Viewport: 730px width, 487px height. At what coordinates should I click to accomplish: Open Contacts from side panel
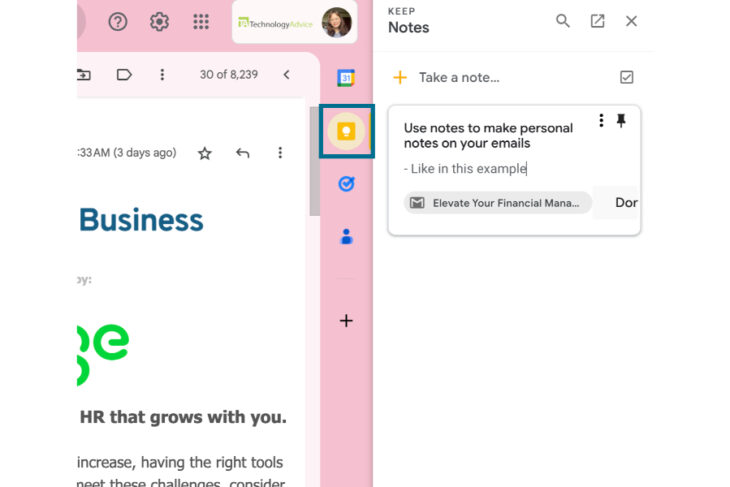[346, 237]
